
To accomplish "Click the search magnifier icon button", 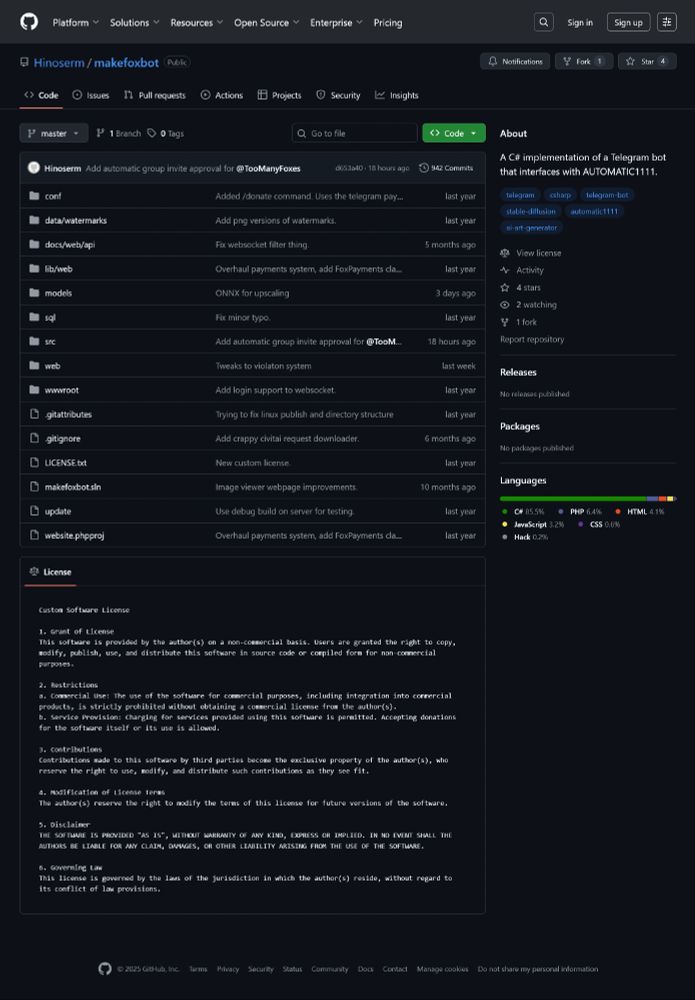I will tap(543, 22).
